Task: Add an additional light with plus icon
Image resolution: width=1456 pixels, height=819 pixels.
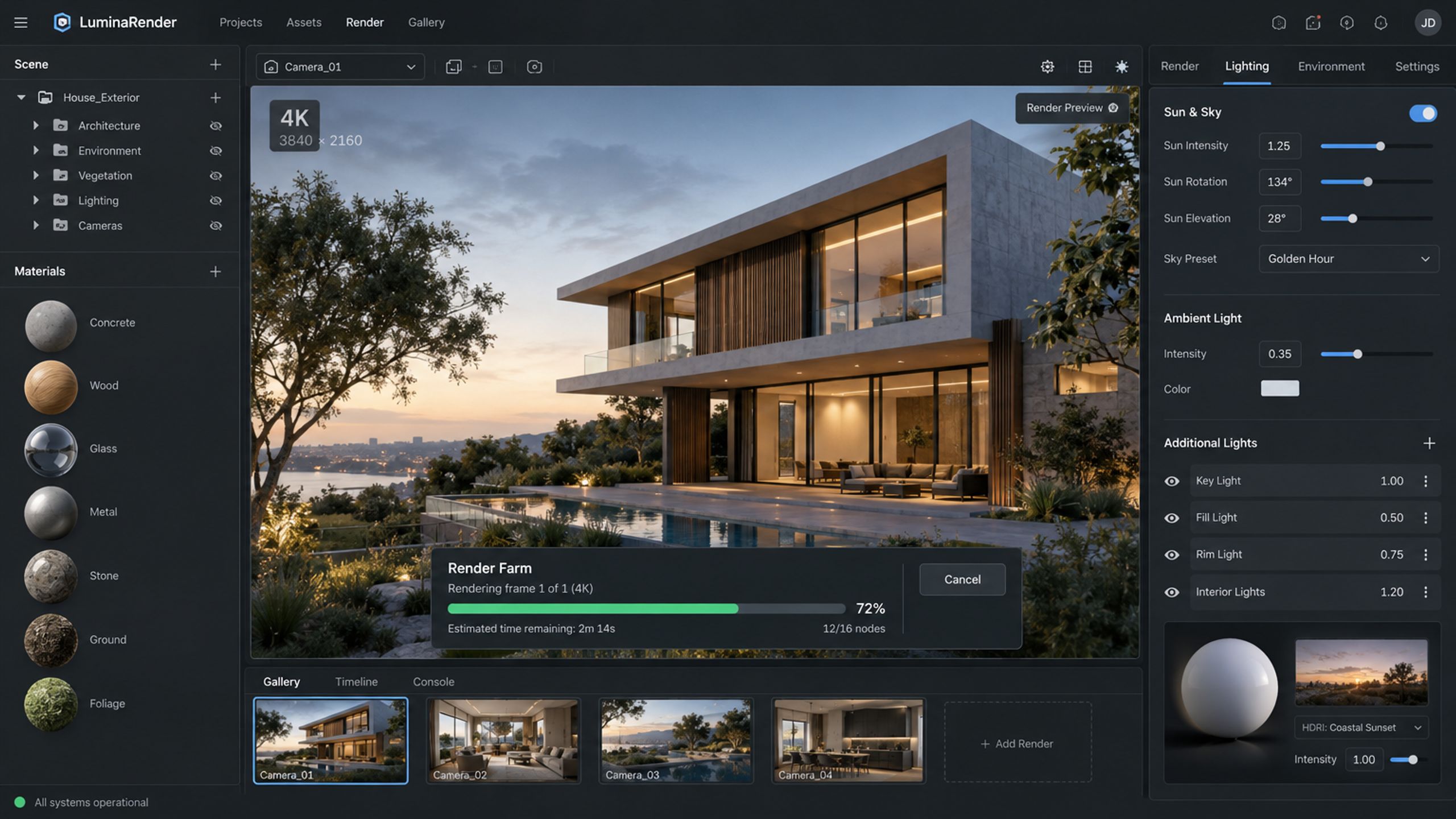Action: [x=1429, y=443]
